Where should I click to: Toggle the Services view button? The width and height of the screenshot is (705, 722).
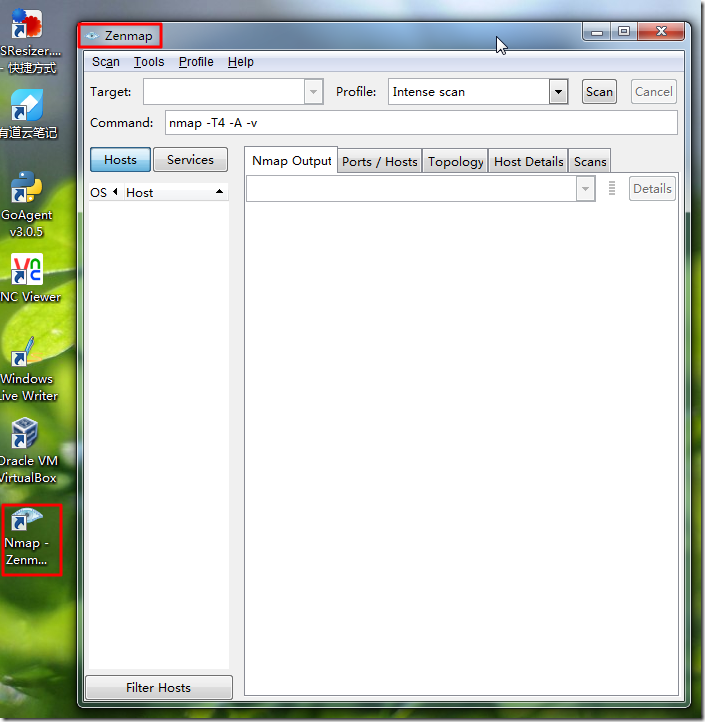190,160
